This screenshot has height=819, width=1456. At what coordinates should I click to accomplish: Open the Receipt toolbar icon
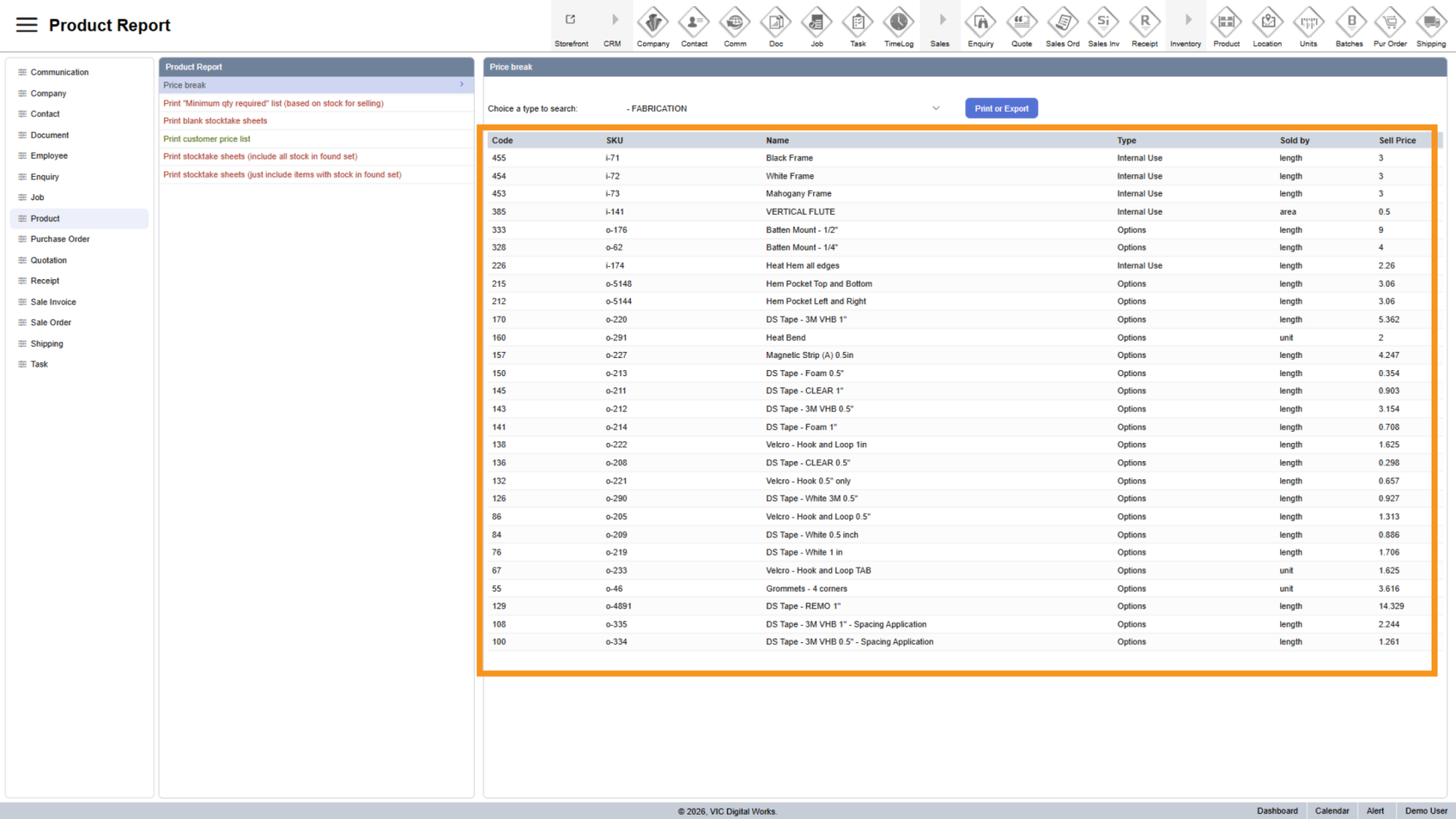[x=1144, y=23]
